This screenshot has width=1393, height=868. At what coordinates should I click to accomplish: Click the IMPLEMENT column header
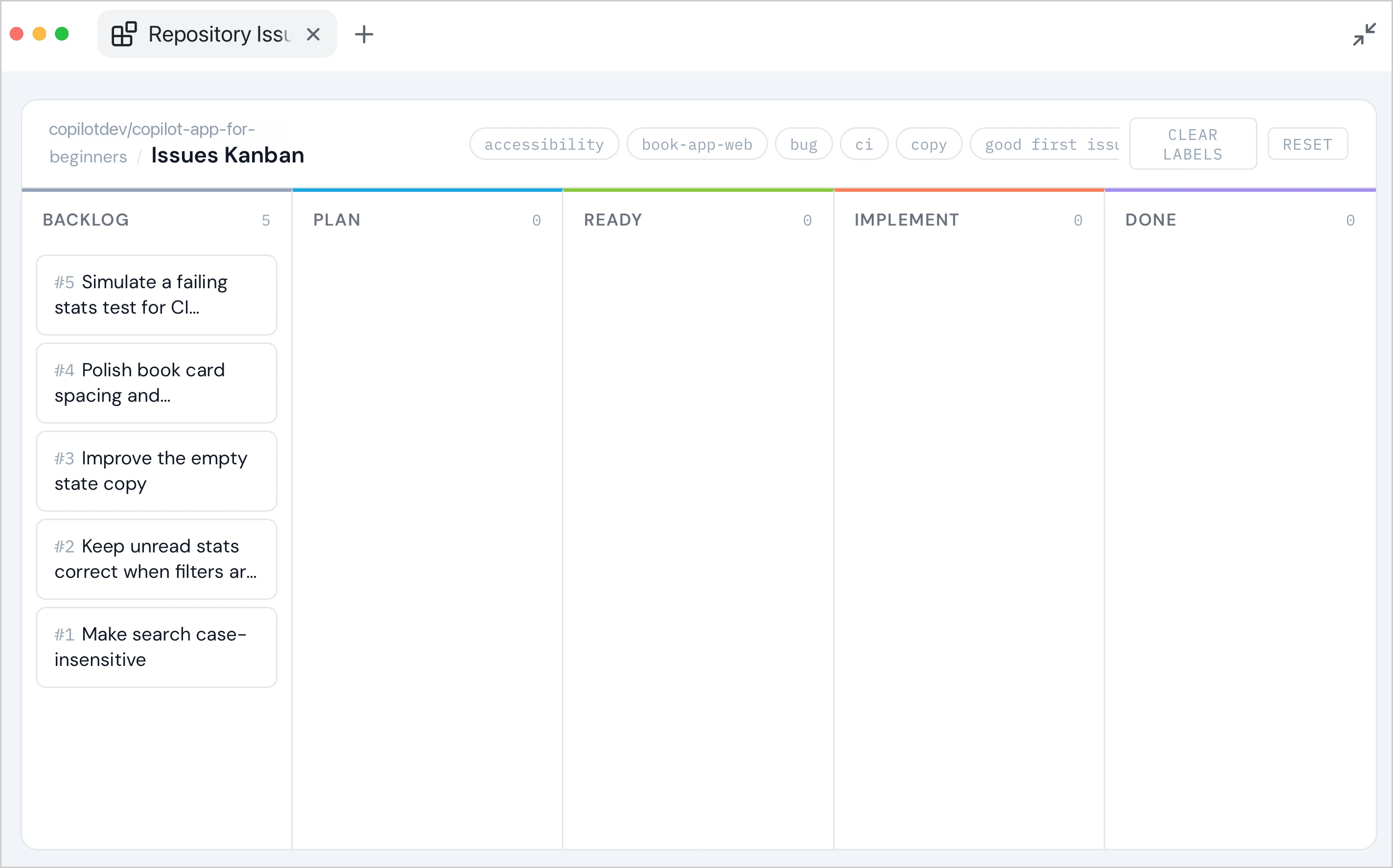point(906,220)
